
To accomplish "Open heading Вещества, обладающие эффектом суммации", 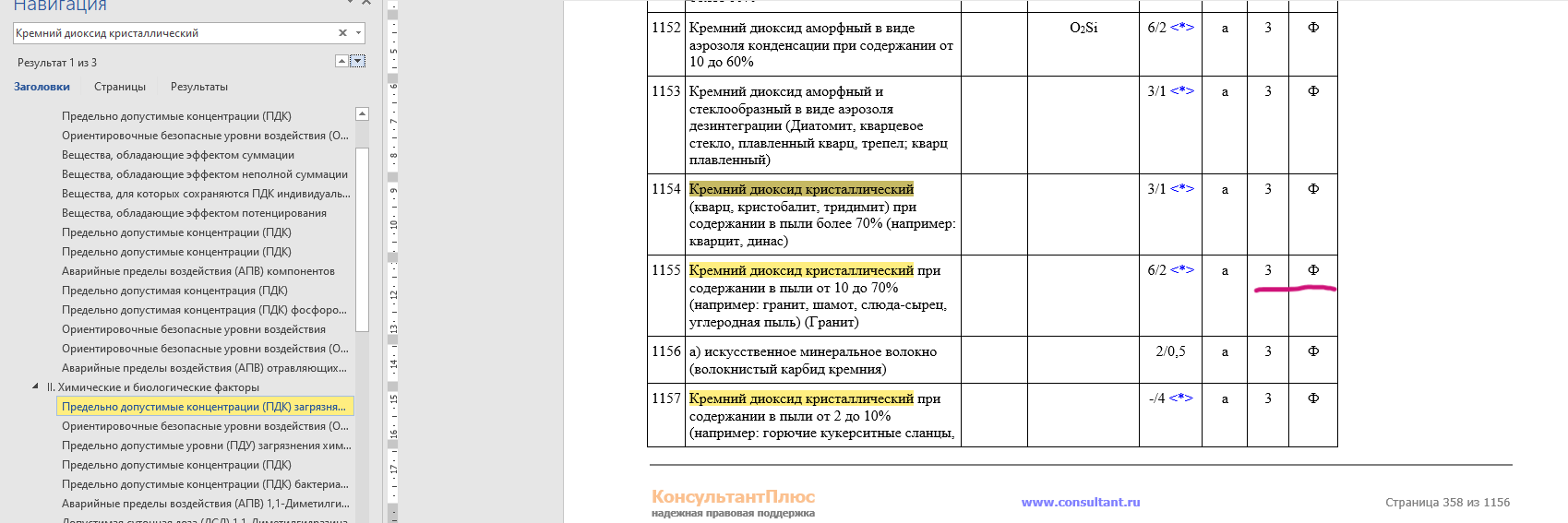I will click(178, 155).
